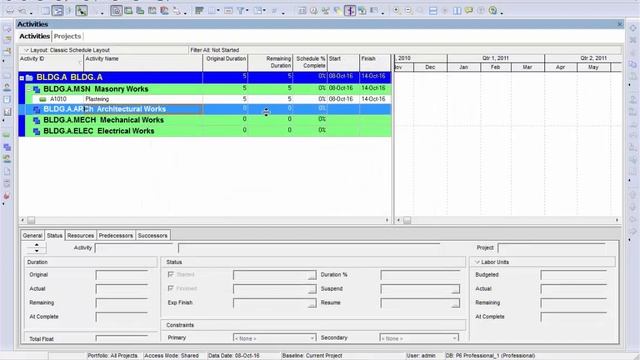Sort by the Activity ID column header
Screen dimensions: 640x360
coord(51,62)
